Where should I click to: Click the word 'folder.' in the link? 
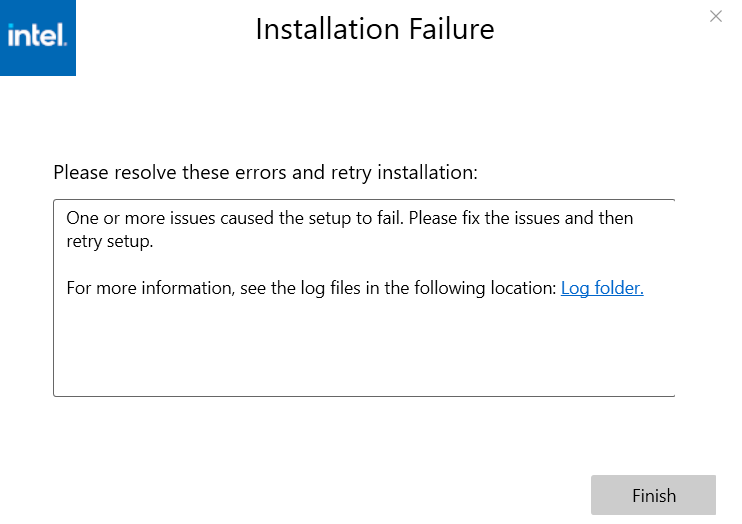click(619, 288)
